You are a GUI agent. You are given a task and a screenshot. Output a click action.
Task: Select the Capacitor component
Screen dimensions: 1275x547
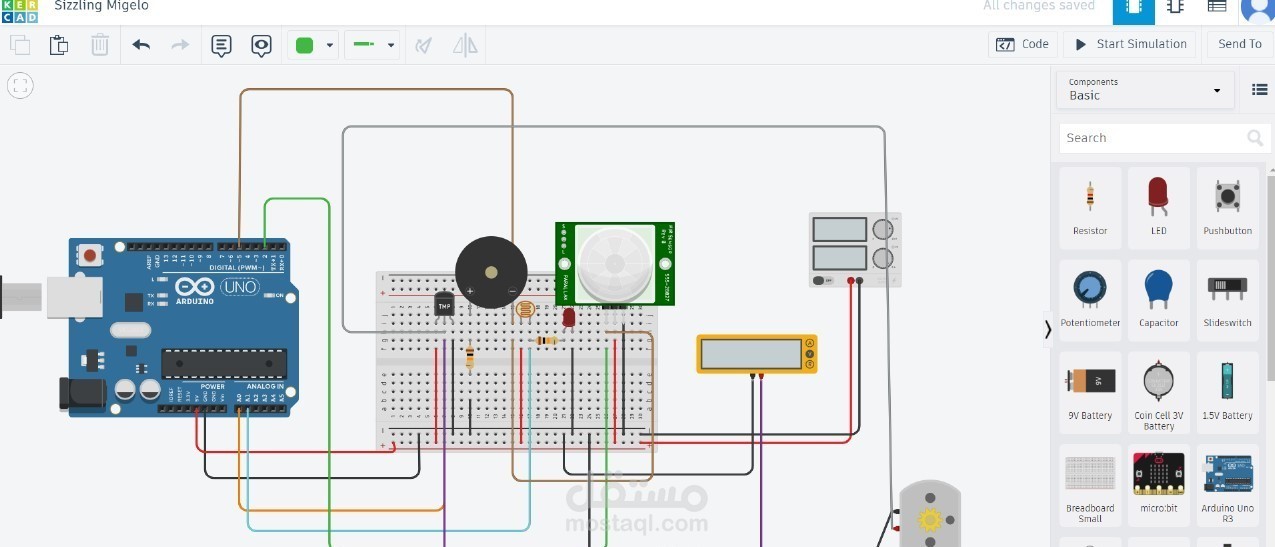coord(1158,300)
